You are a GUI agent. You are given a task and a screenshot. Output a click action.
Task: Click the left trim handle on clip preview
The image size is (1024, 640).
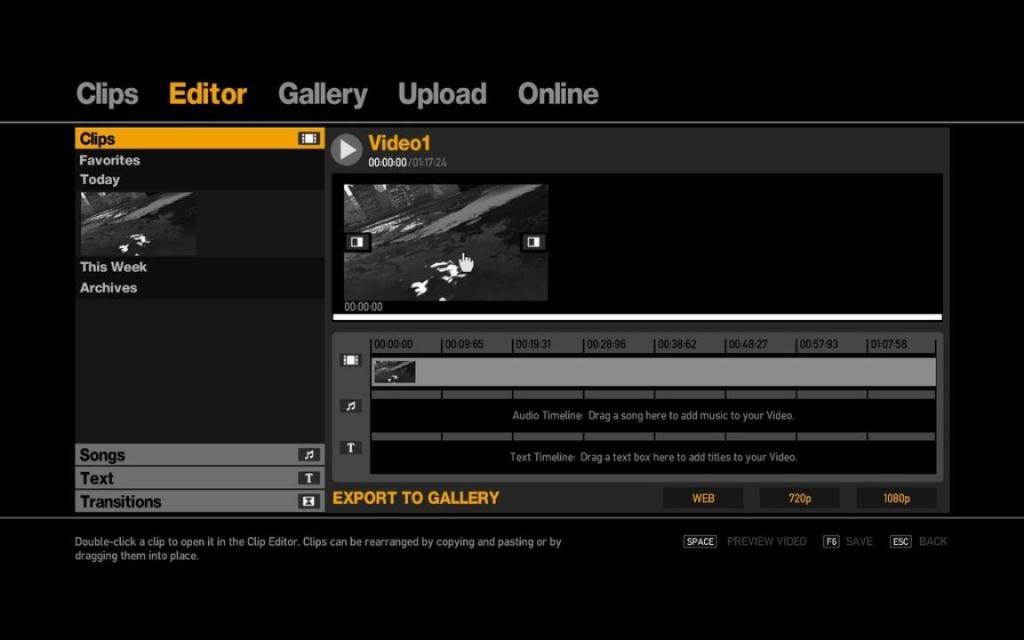point(357,242)
